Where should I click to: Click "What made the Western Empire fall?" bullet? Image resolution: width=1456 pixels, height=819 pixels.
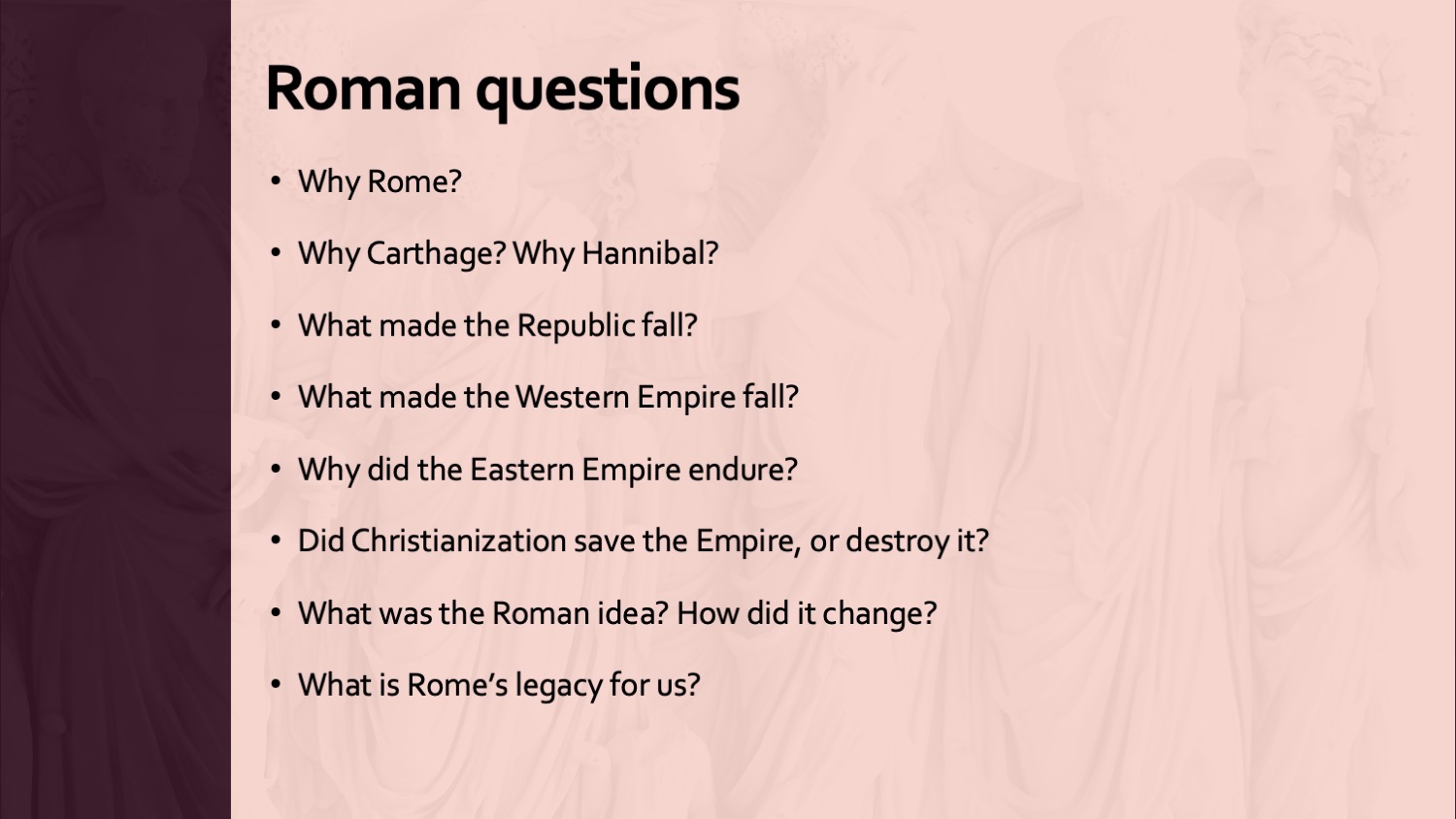547,397
